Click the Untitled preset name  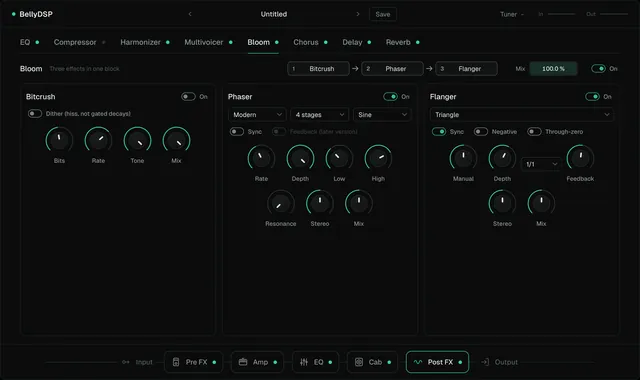pos(274,14)
